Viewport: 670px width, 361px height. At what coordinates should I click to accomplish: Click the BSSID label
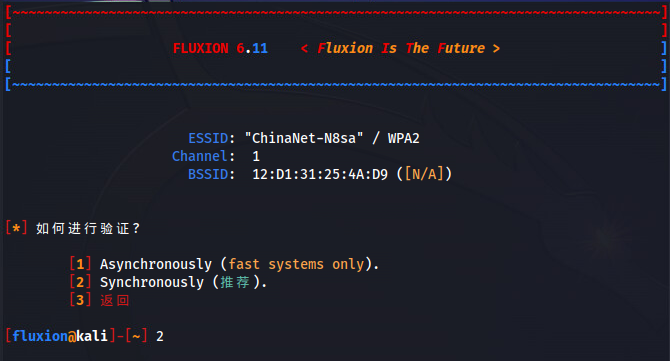click(x=208, y=174)
